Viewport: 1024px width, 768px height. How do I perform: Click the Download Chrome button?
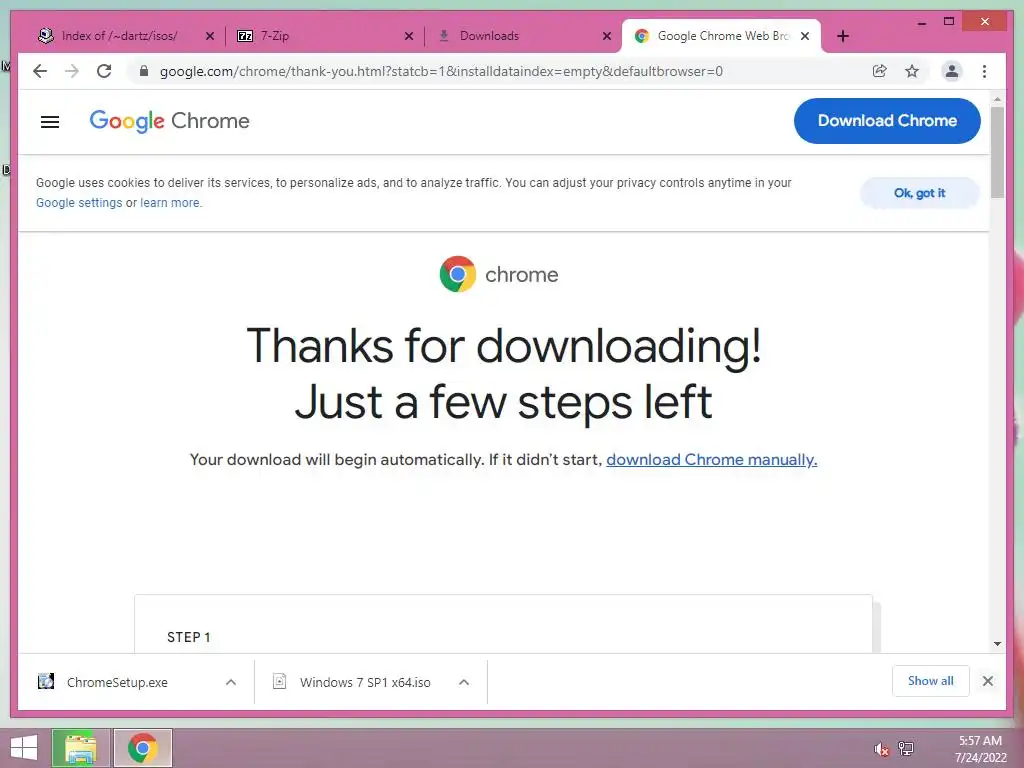tap(887, 121)
